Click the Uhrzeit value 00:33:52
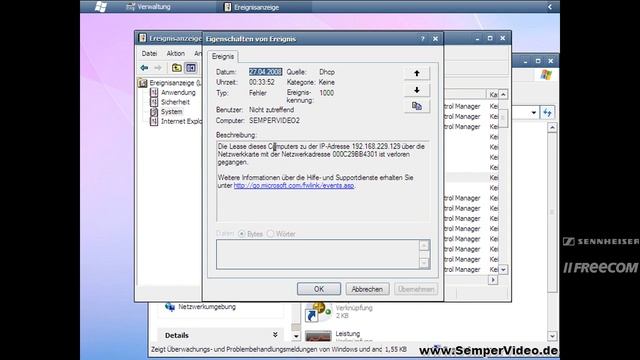This screenshot has width=640, height=360. (x=262, y=82)
